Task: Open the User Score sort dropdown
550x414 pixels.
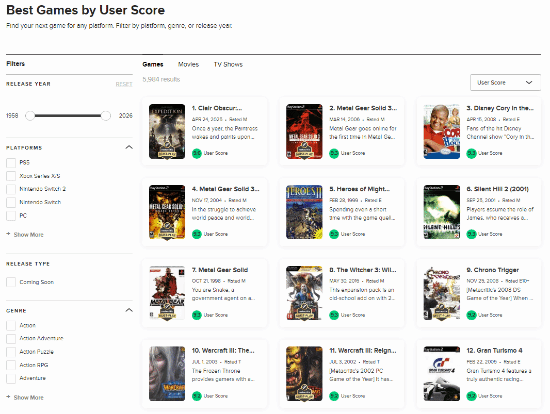Action: coord(505,83)
